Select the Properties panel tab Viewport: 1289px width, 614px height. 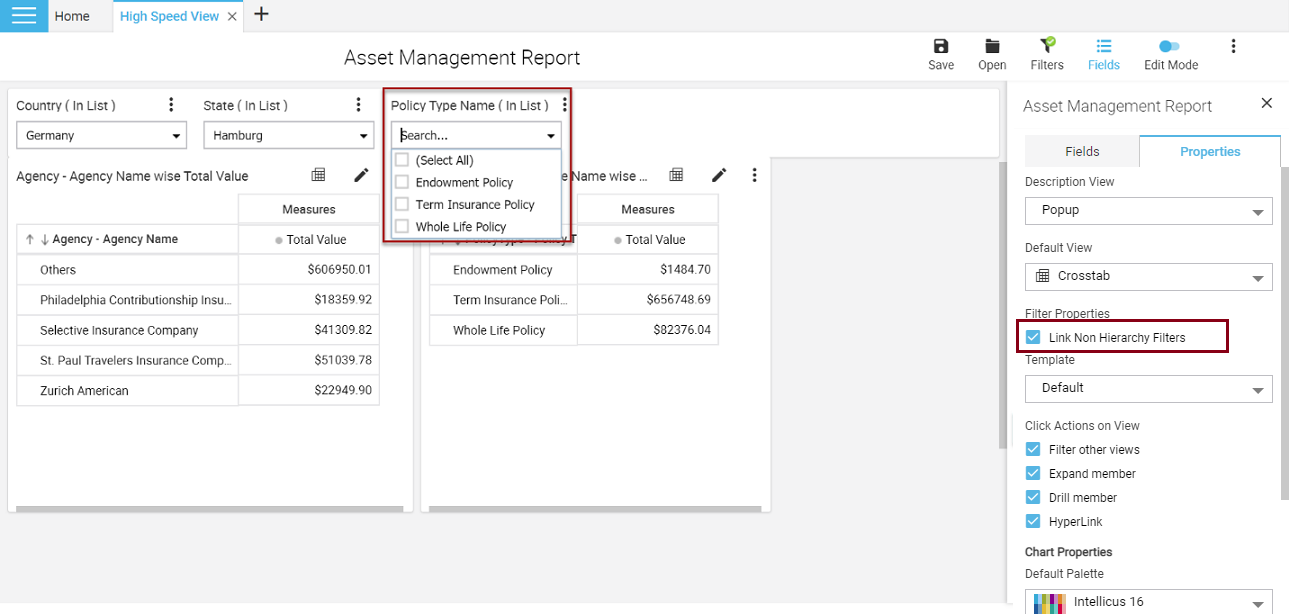[1210, 151]
